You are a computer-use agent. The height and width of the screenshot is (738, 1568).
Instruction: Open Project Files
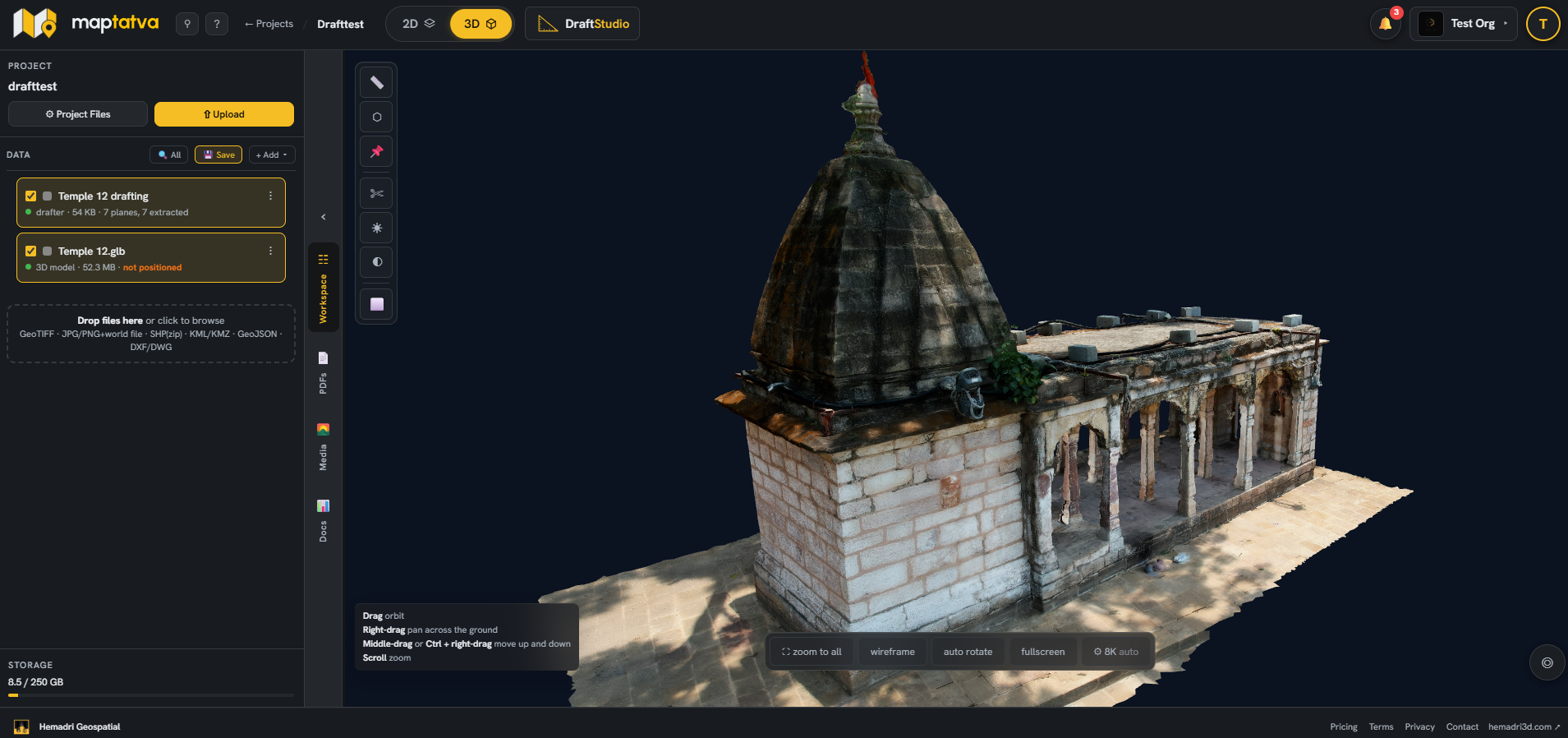78,114
